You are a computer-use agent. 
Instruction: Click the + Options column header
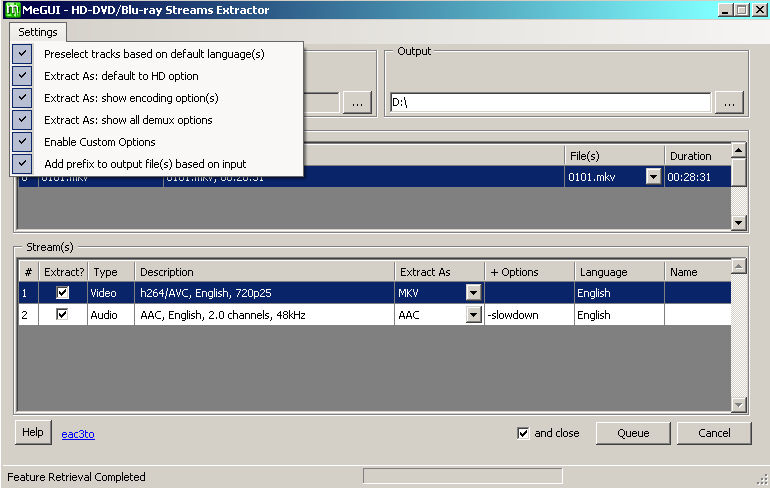pos(530,272)
